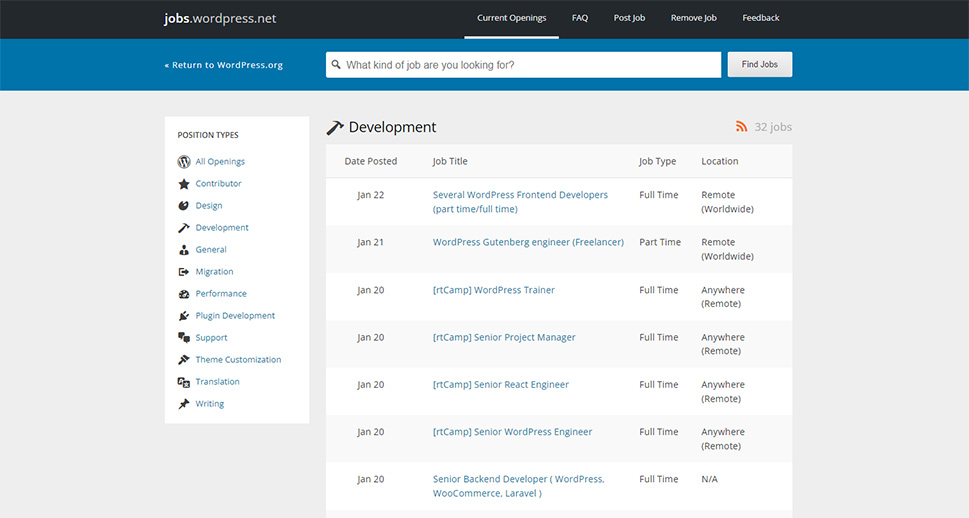View Plugin Development jobs
Image resolution: width=969 pixels, height=518 pixels.
click(235, 316)
